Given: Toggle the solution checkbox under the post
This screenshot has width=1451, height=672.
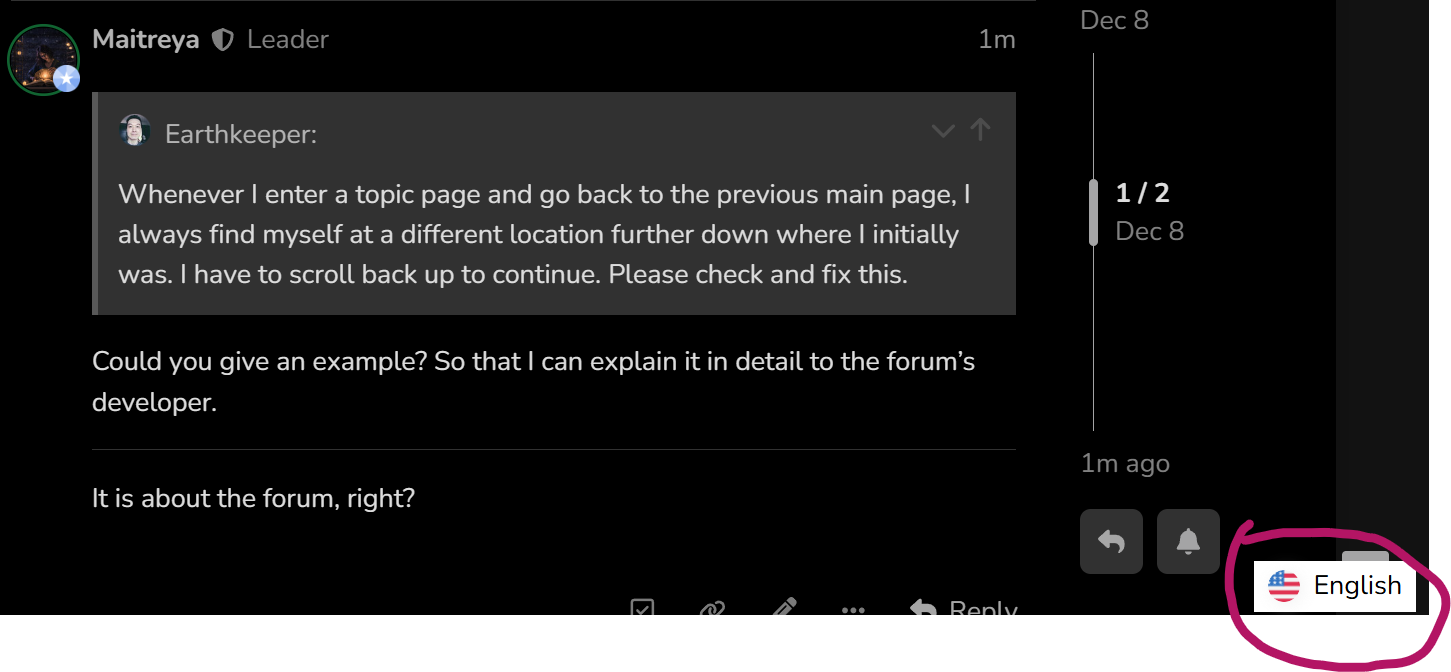Looking at the screenshot, I should tap(642, 608).
